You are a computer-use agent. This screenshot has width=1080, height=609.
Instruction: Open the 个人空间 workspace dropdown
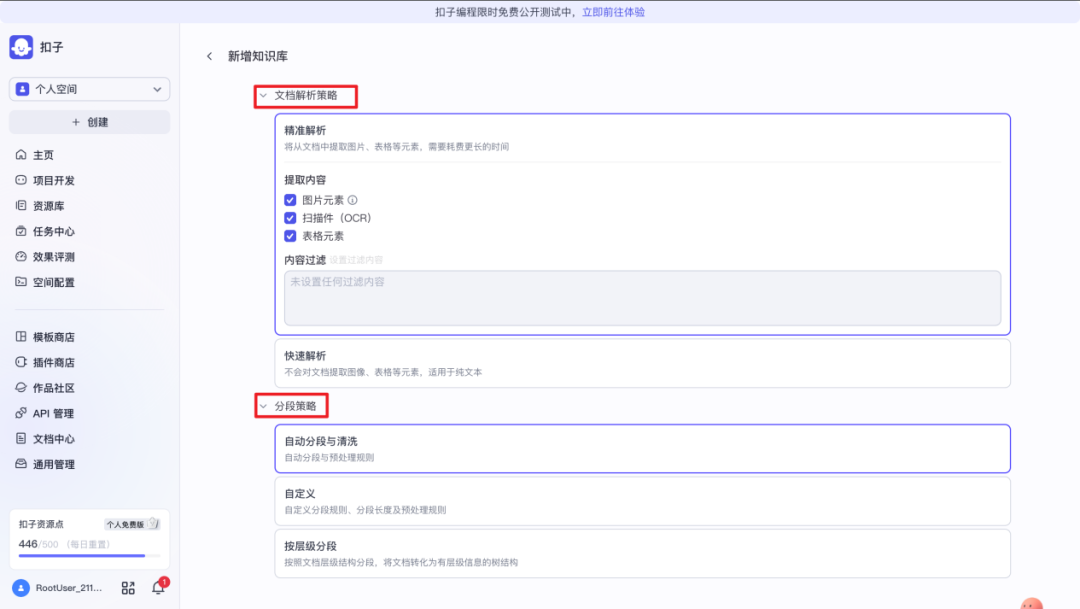tap(89, 89)
